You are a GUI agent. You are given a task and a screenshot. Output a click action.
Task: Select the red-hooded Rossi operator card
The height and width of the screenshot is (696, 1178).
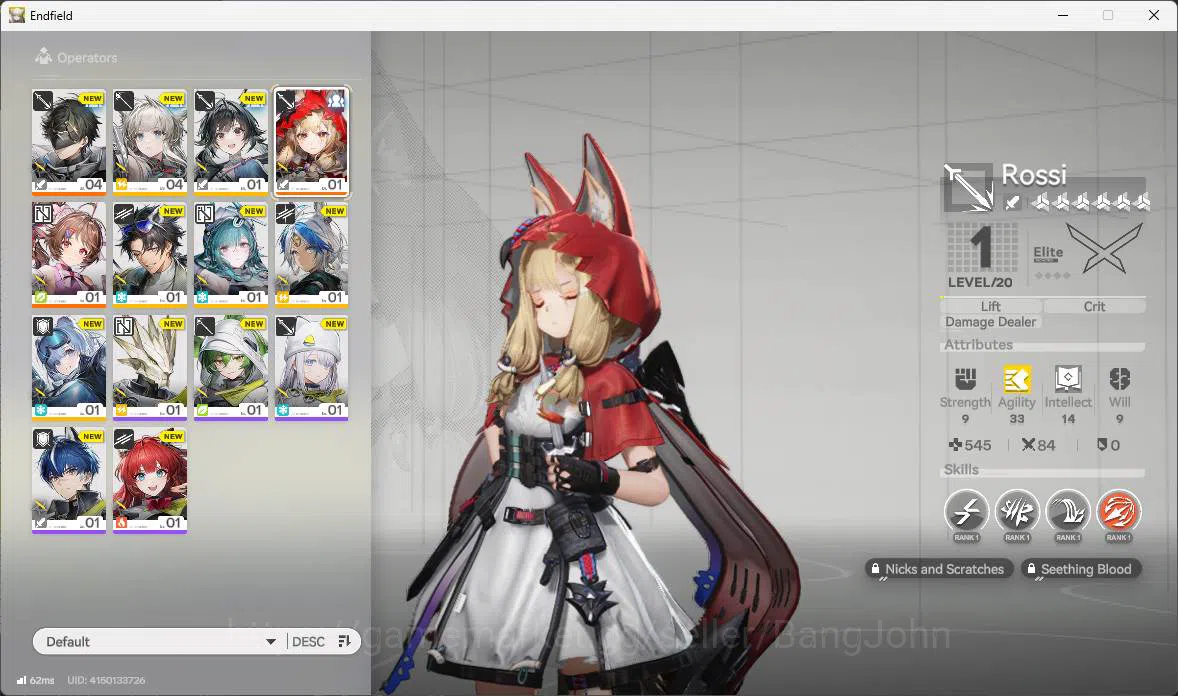coord(312,142)
